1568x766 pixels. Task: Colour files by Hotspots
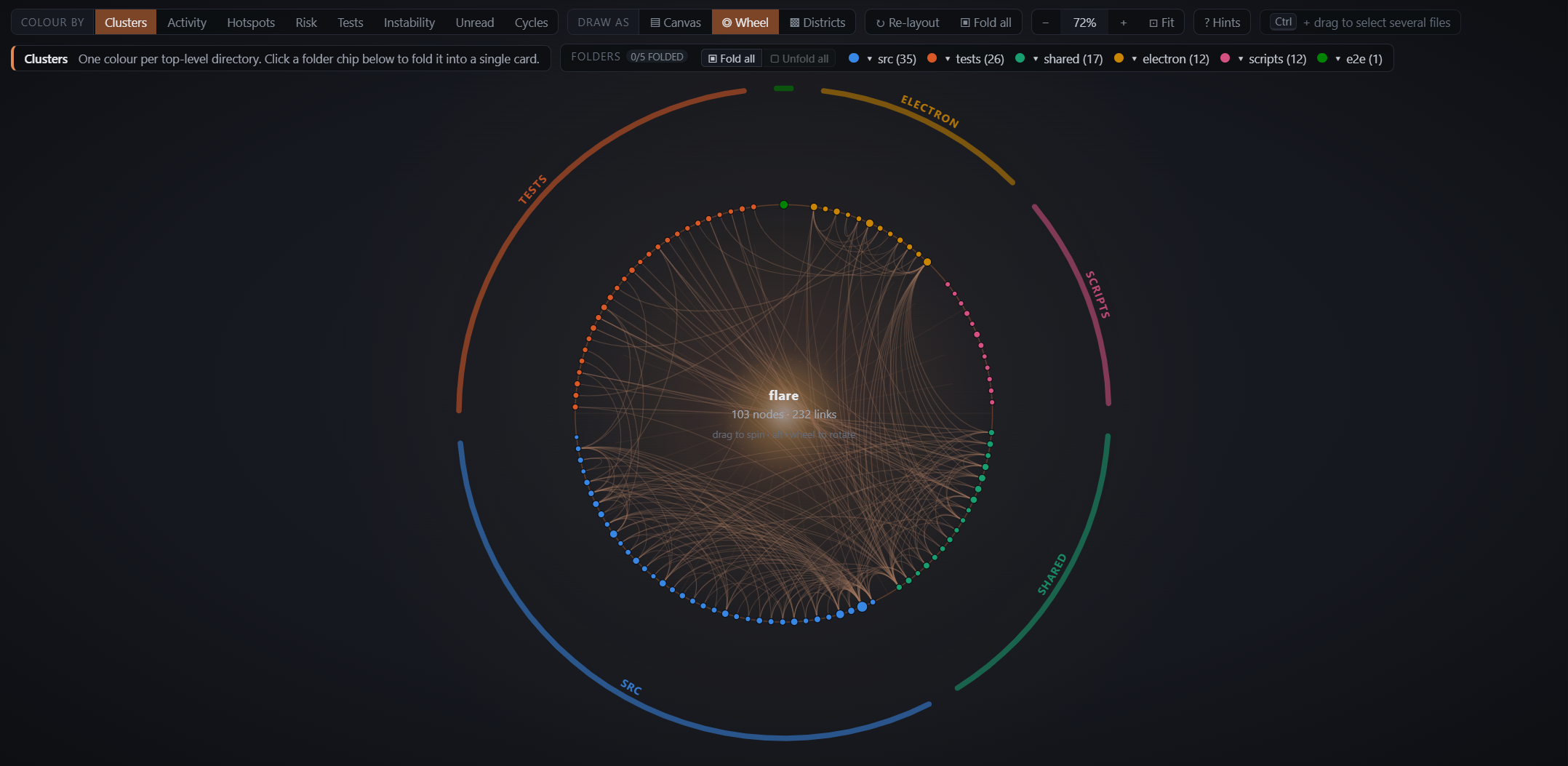(x=251, y=23)
